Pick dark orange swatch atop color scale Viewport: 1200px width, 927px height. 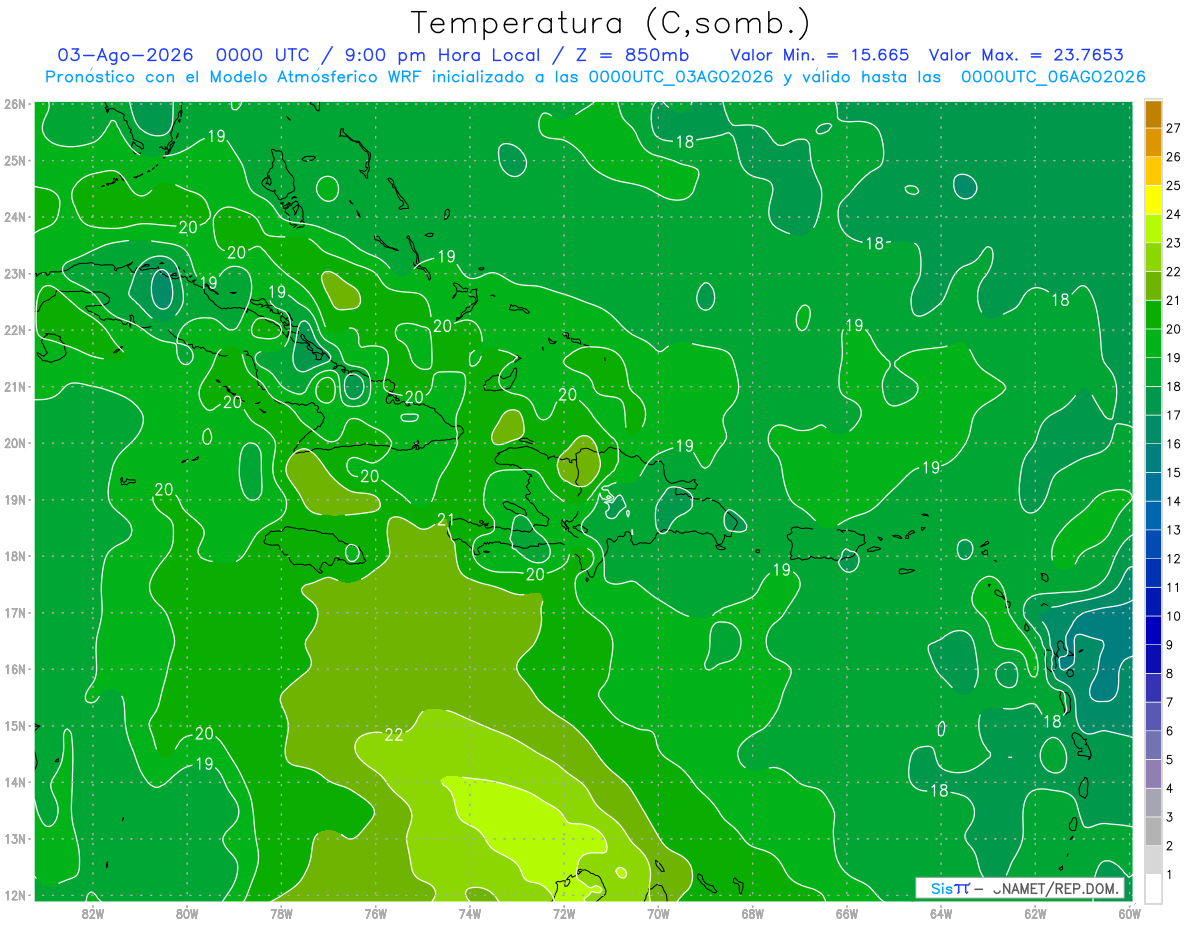[1153, 114]
